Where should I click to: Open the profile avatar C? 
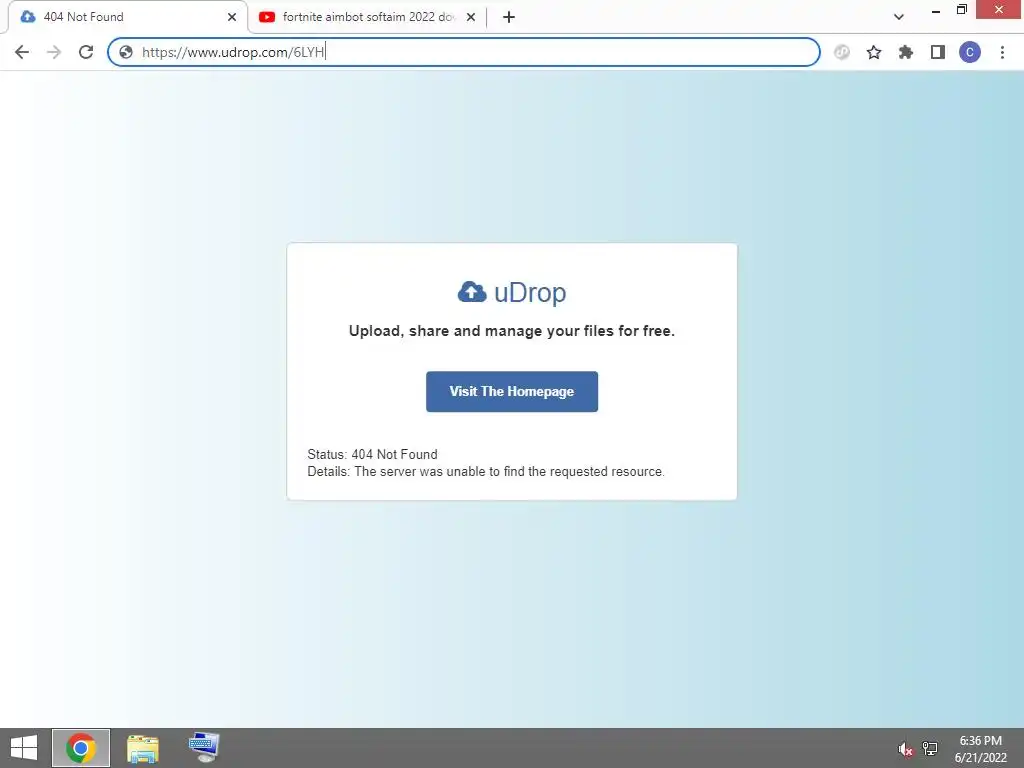click(970, 52)
